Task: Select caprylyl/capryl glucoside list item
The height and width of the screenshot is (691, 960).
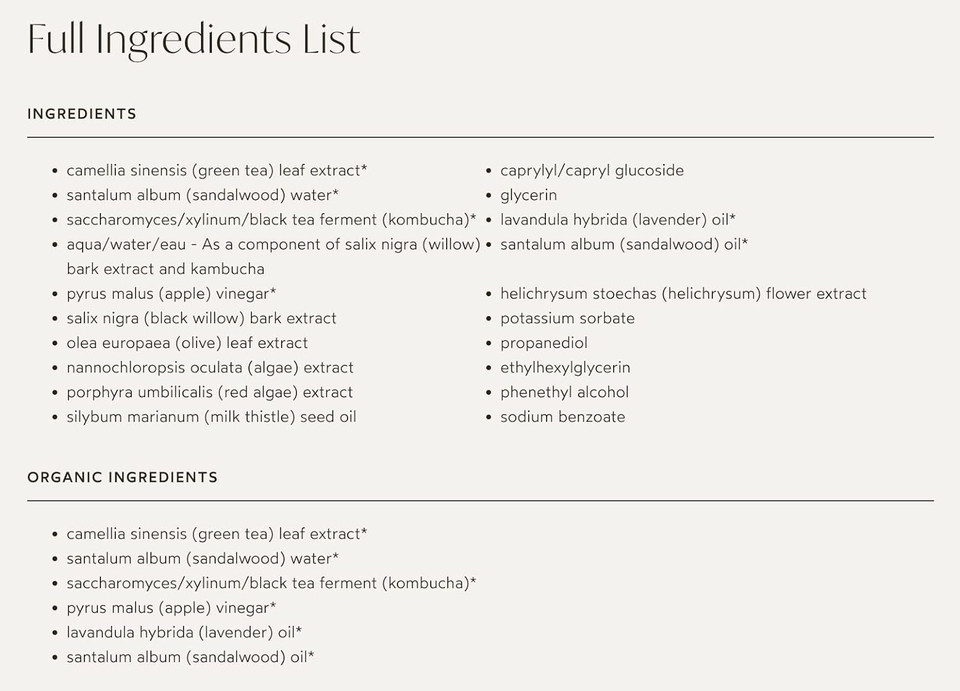Action: click(592, 171)
